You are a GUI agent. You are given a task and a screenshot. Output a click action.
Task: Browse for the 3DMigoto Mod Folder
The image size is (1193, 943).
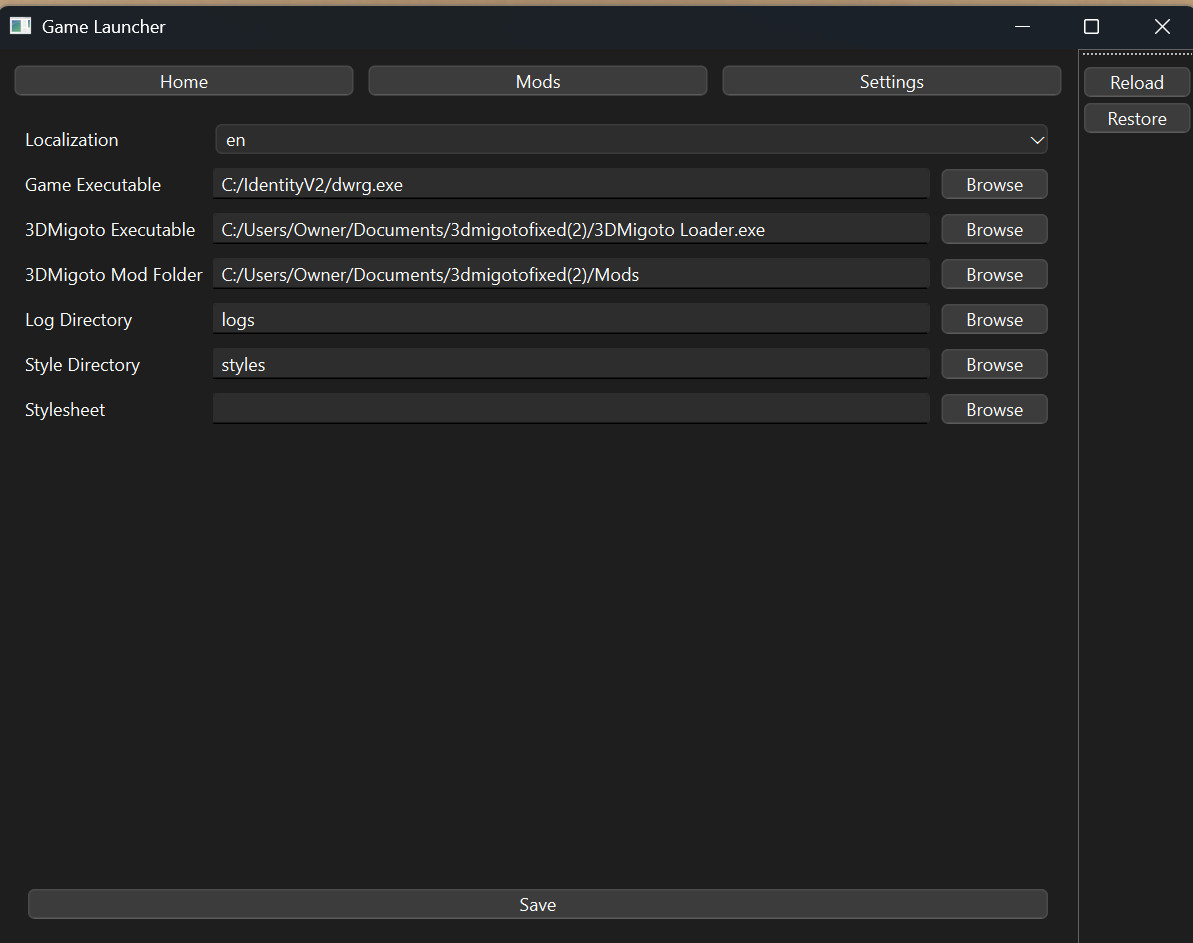993,274
